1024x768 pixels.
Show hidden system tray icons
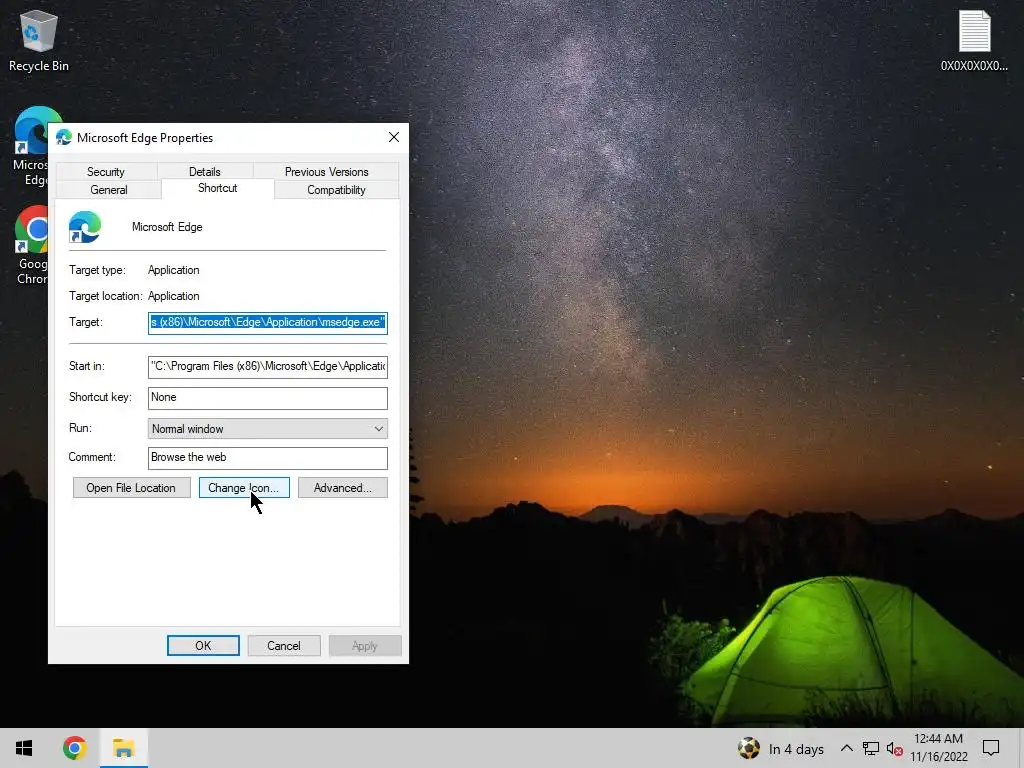[x=846, y=748]
